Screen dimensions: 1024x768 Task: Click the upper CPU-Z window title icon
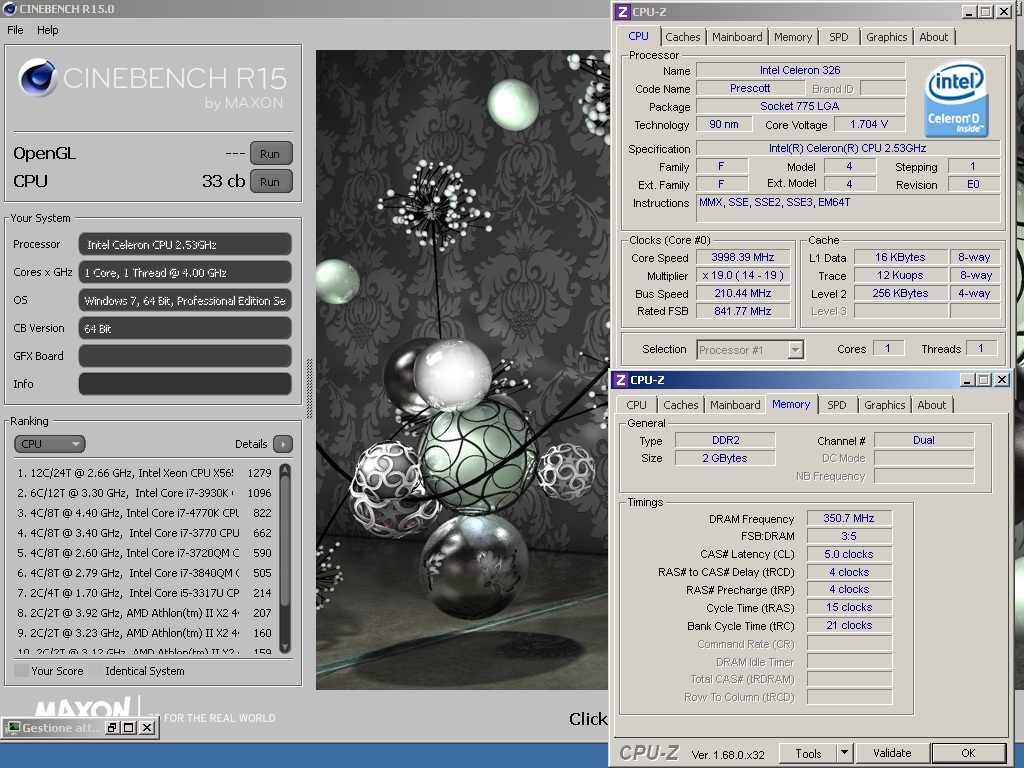pos(622,12)
